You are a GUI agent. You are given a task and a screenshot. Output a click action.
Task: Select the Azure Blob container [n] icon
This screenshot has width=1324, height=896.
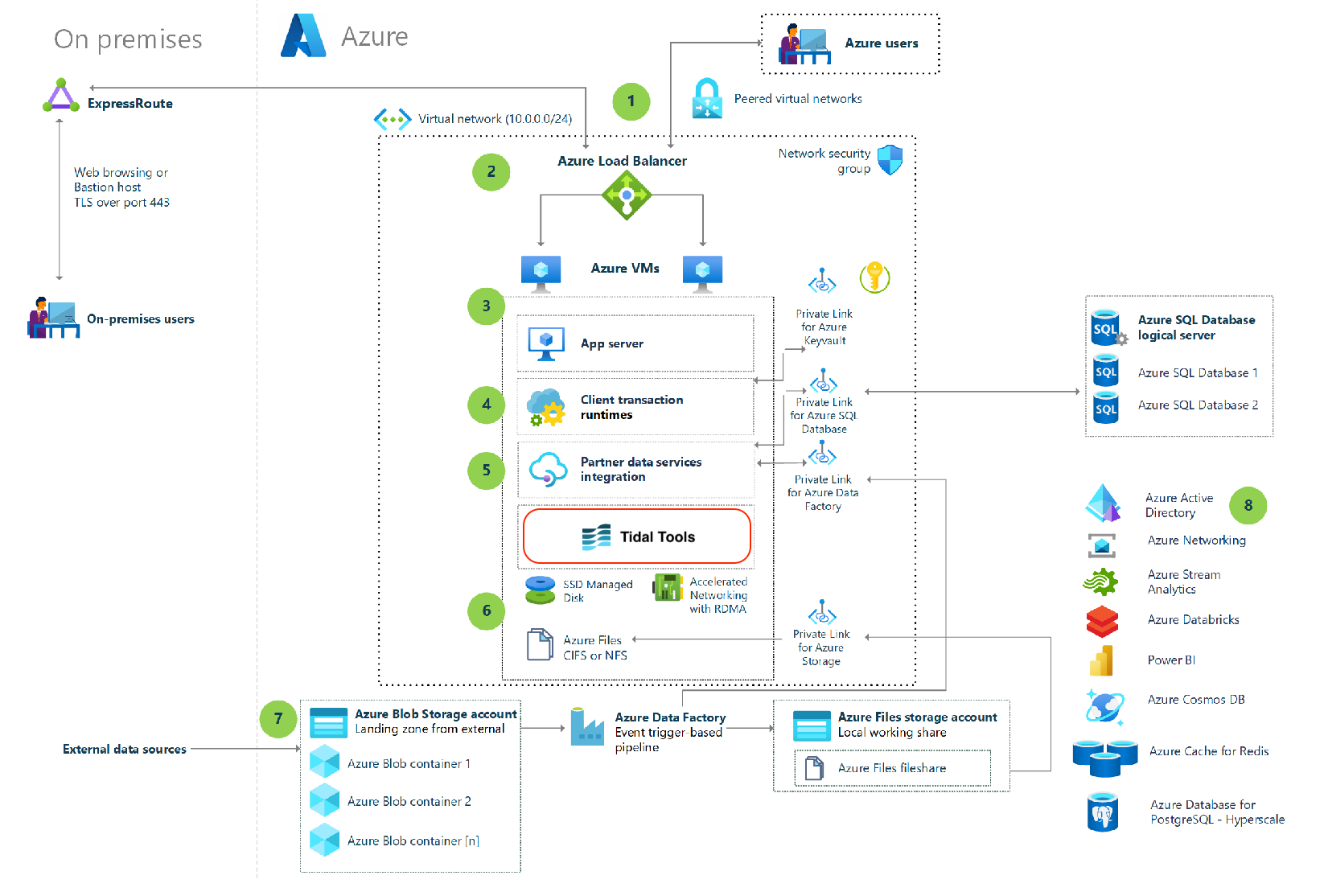pos(325,840)
